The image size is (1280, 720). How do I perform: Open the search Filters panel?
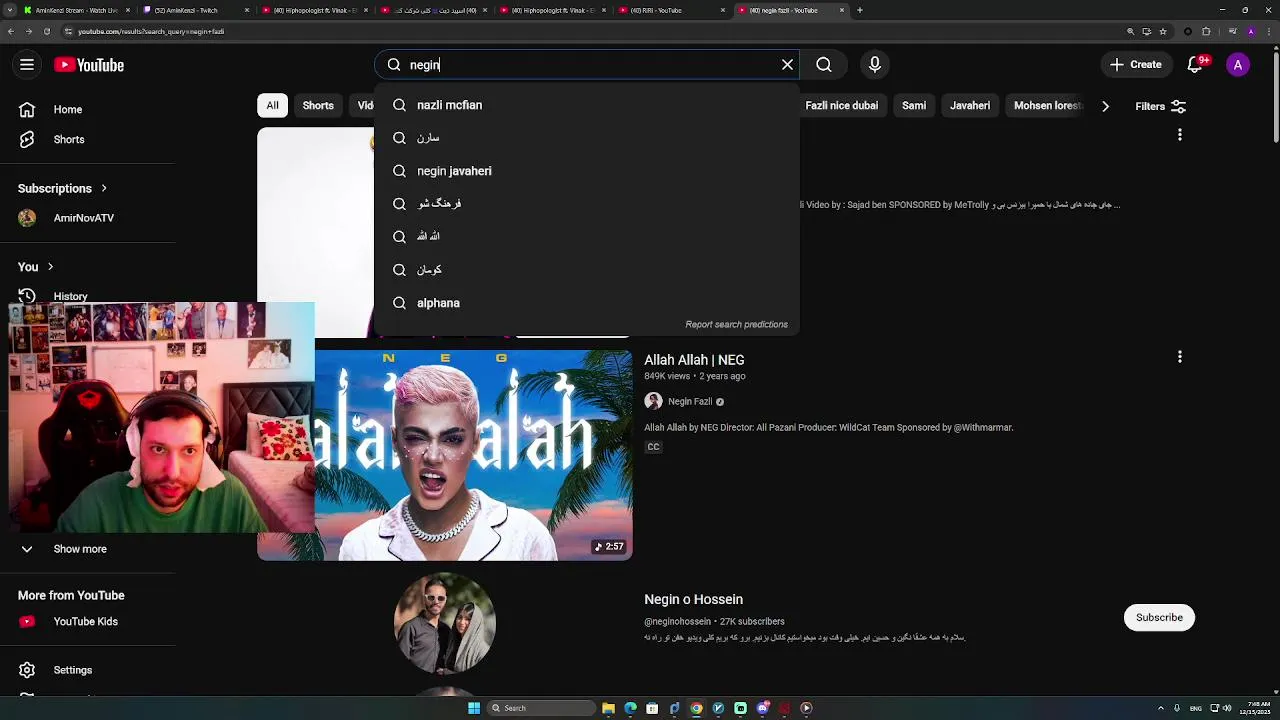1160,106
